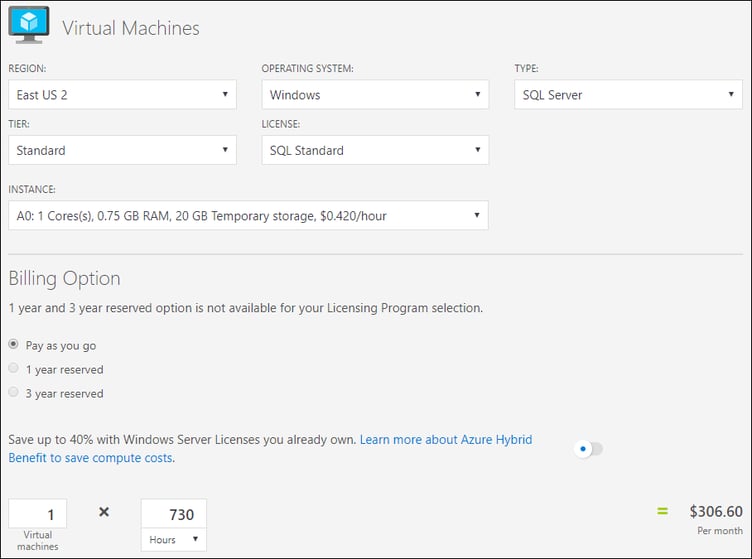Screen dimensions: 752x559
Task: Click the REGION: field label
Action: [27, 69]
